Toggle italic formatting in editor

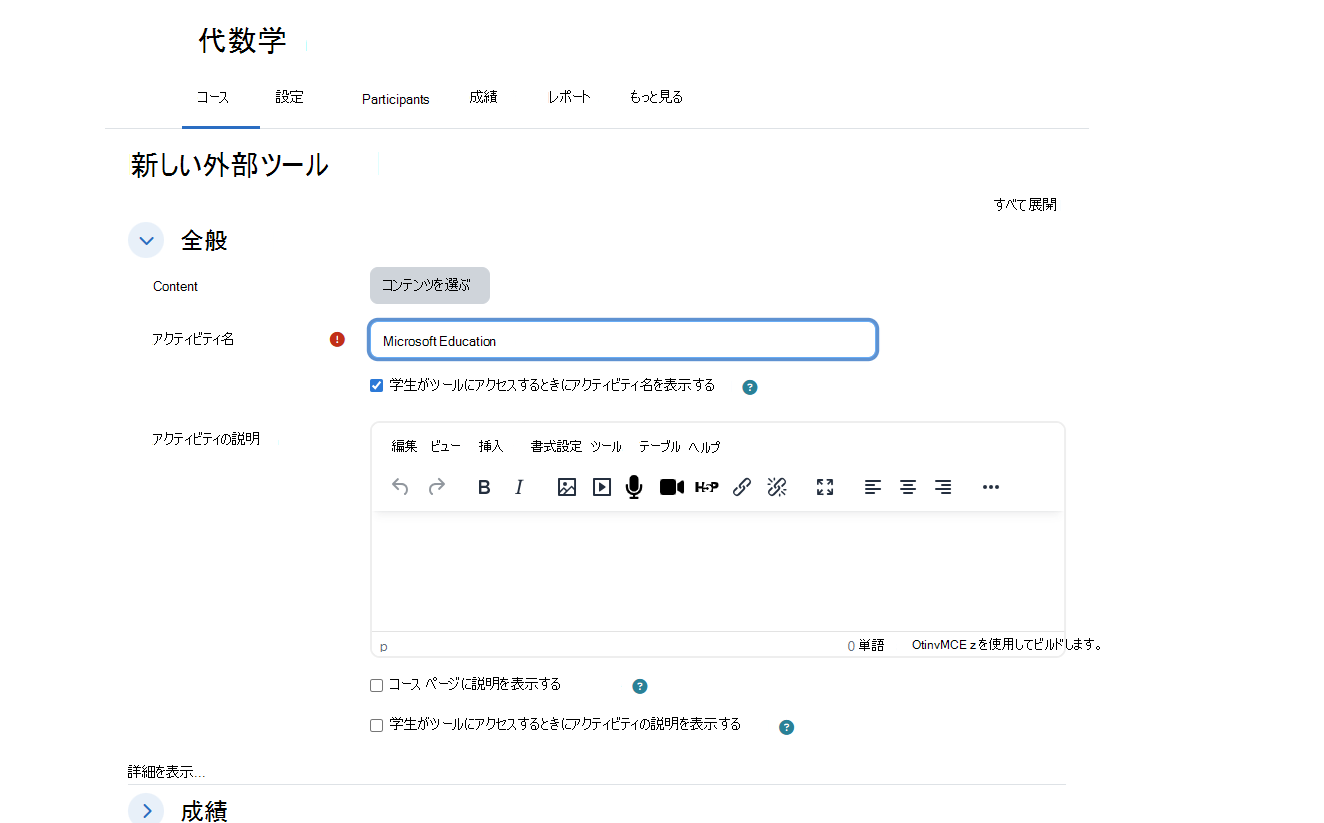click(x=519, y=487)
